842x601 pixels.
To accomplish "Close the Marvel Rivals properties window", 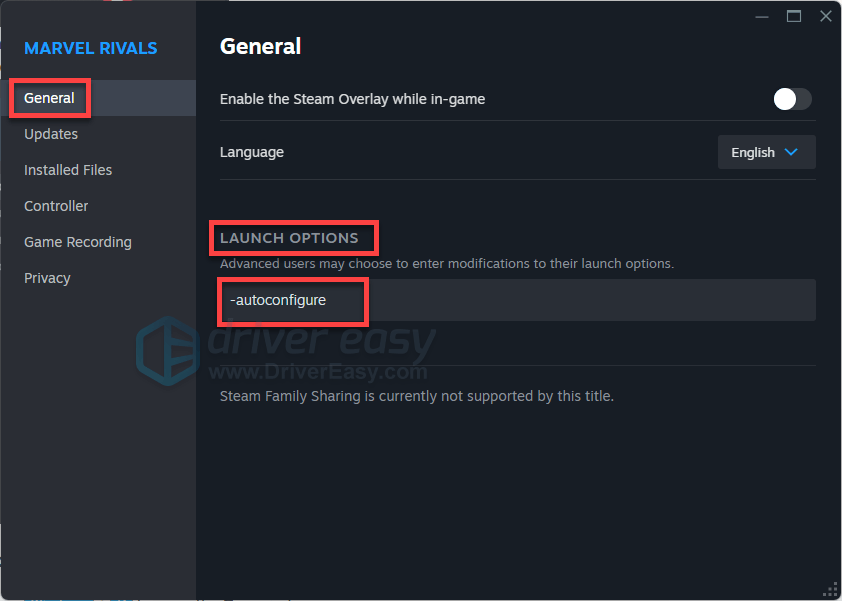I will pos(825,16).
